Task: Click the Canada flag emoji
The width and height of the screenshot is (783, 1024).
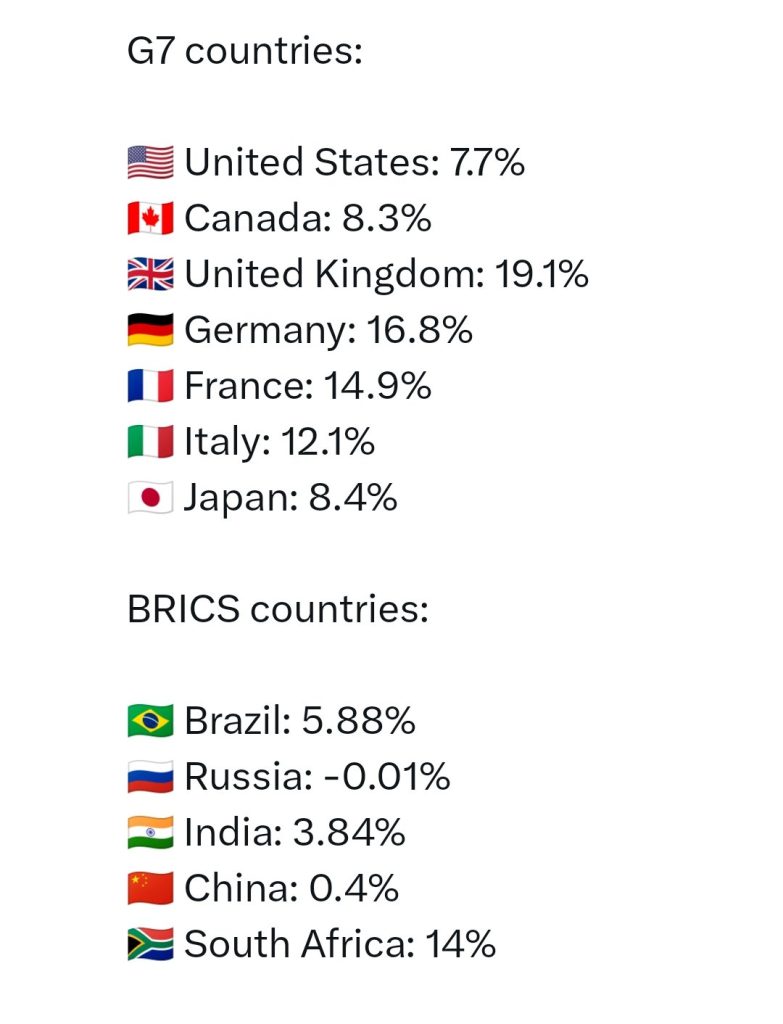Action: pos(150,218)
